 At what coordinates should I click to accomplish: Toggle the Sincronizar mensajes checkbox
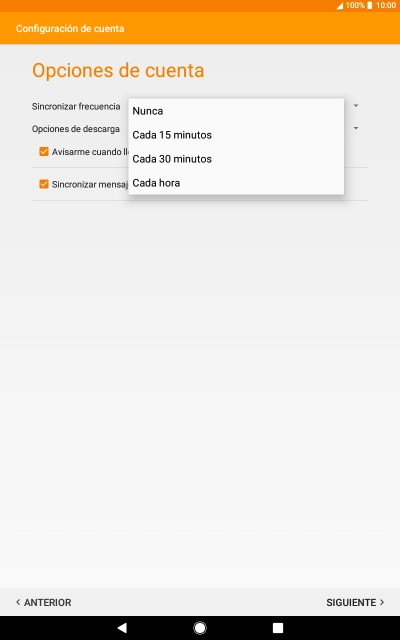[44, 184]
